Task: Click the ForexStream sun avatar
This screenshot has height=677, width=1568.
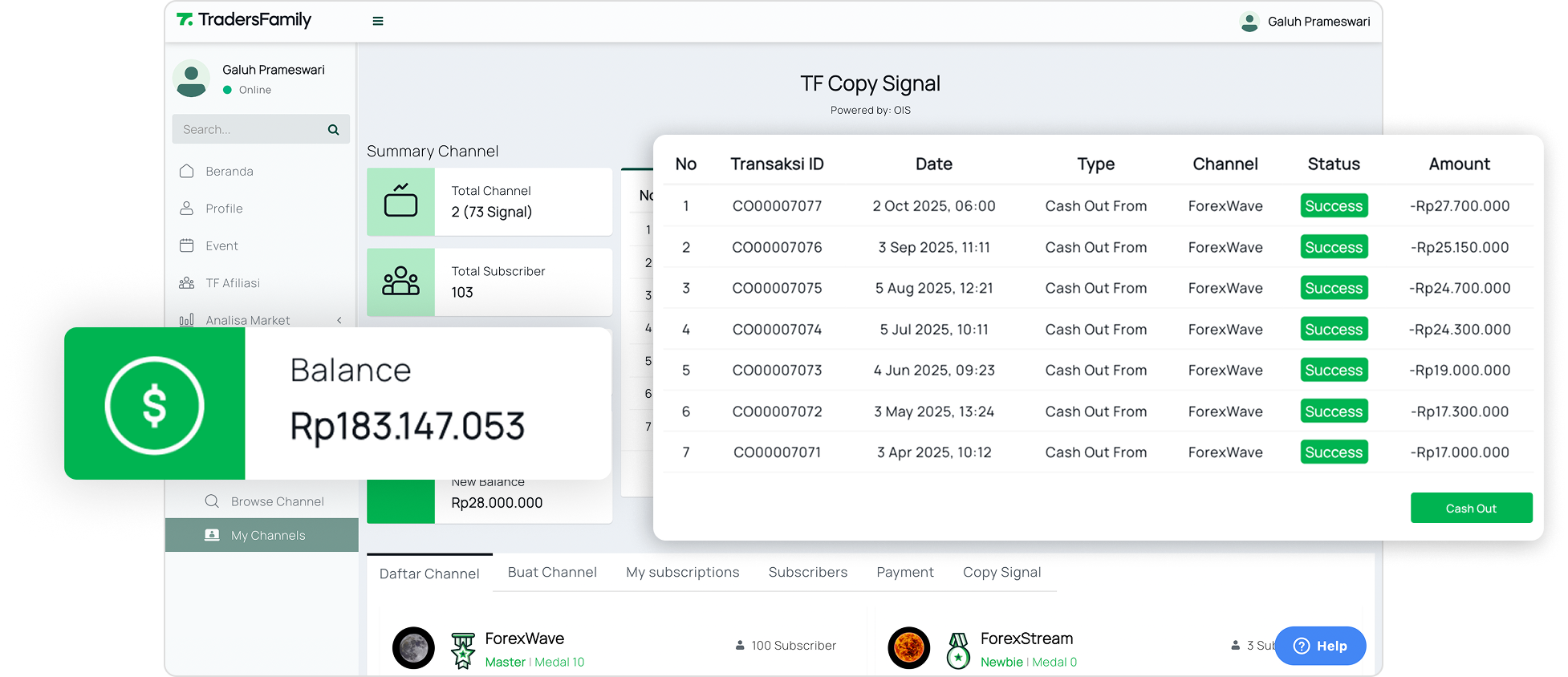Action: coord(909,648)
